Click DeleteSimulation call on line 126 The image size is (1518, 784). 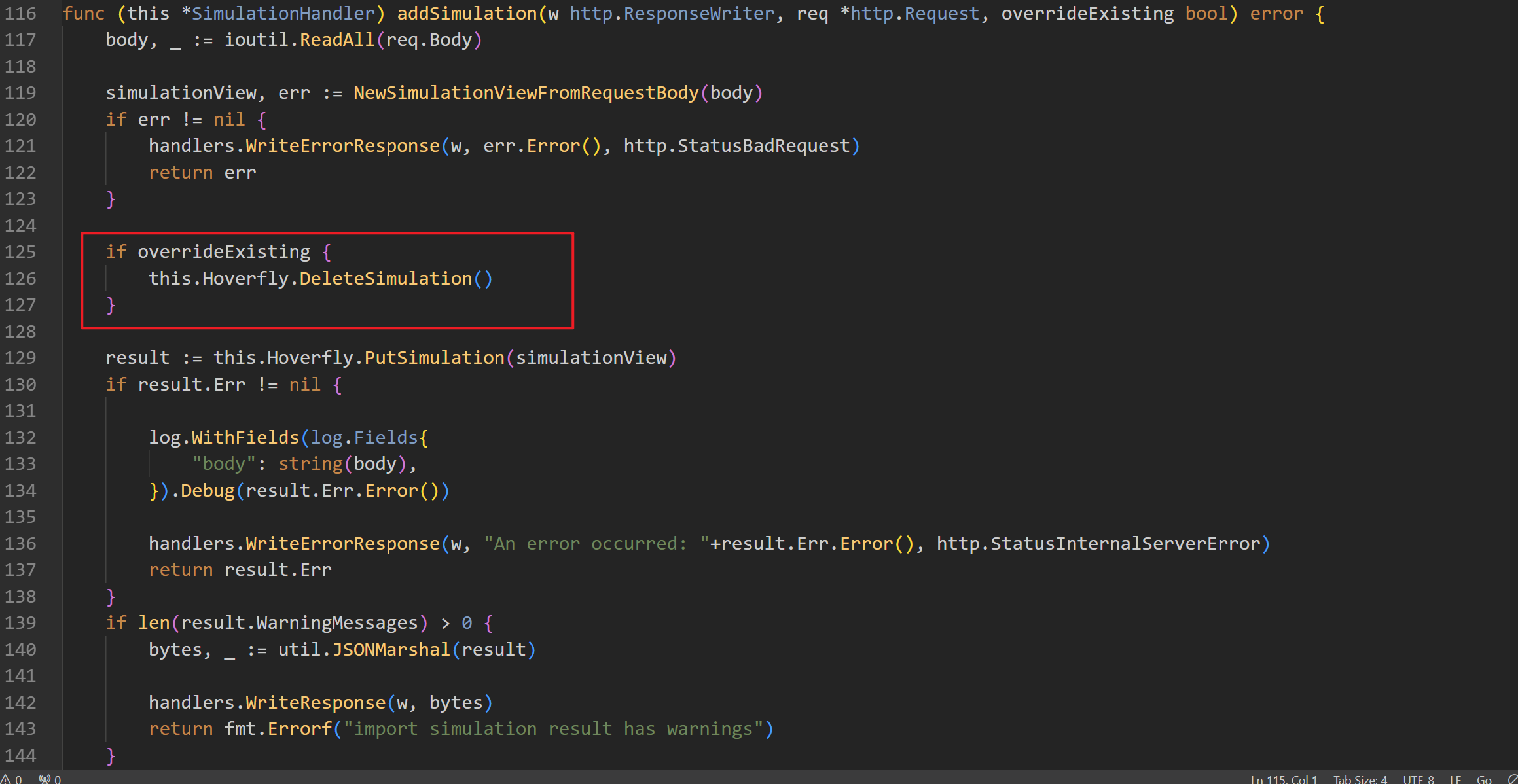(386, 279)
